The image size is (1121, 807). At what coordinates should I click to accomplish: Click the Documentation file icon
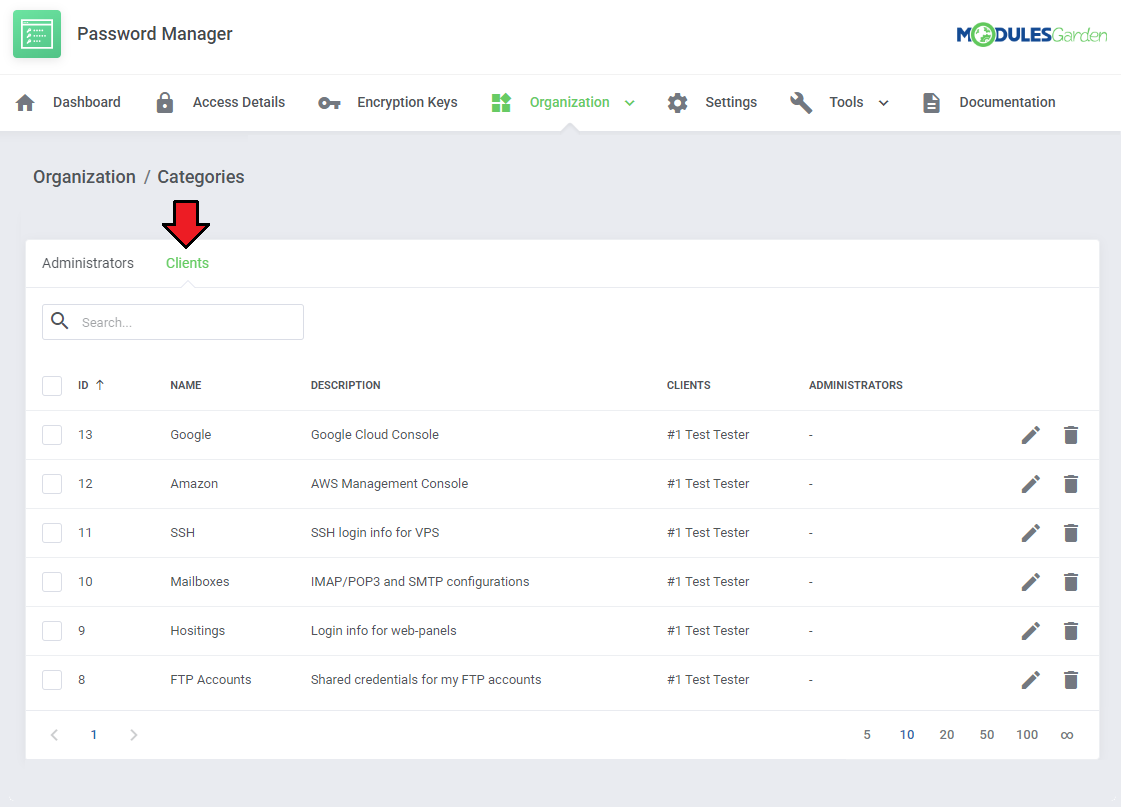pos(931,103)
